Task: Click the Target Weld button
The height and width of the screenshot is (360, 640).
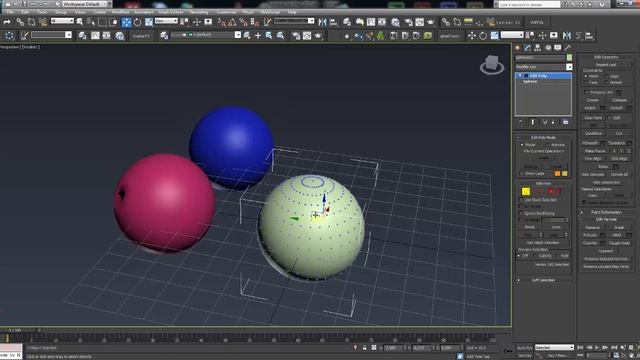Action: pos(619,243)
